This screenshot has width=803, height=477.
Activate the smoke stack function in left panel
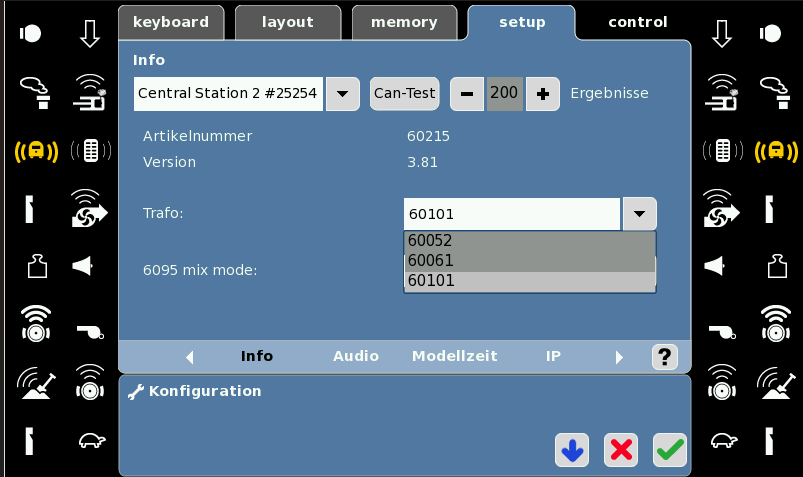[36, 93]
